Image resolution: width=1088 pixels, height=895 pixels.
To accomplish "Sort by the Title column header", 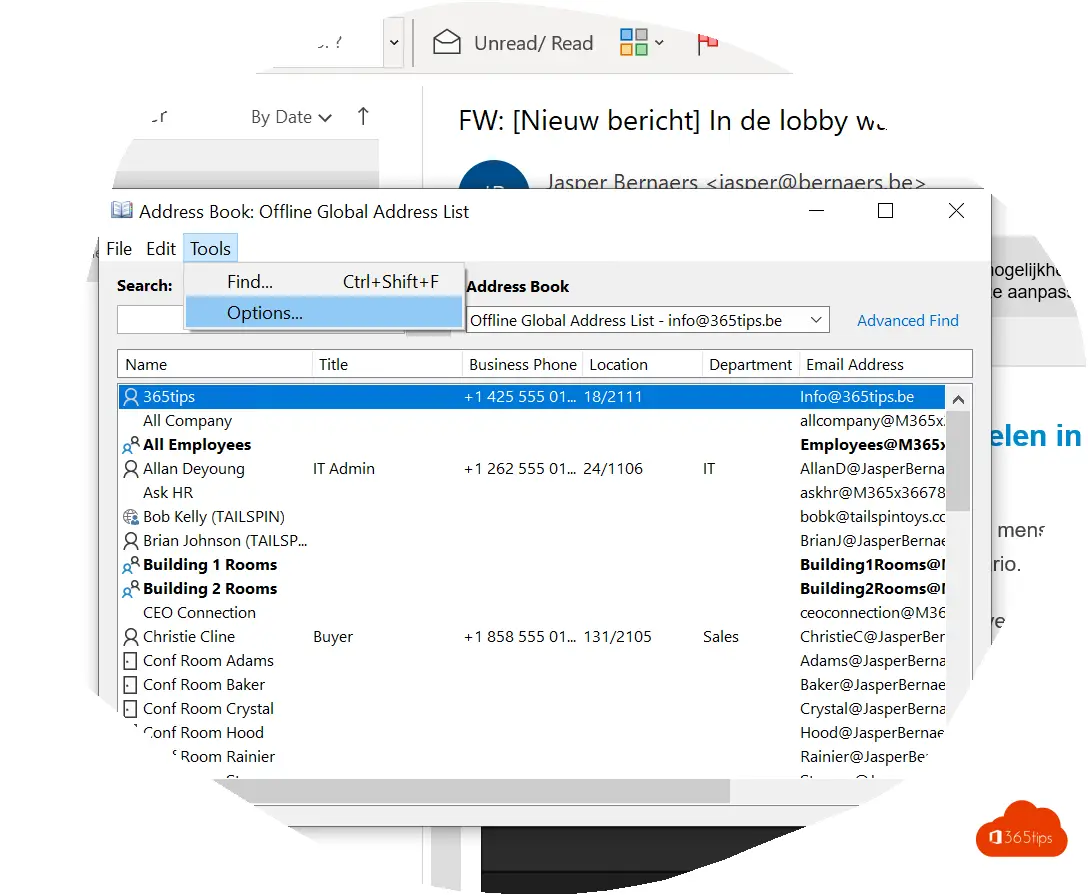I will [387, 364].
